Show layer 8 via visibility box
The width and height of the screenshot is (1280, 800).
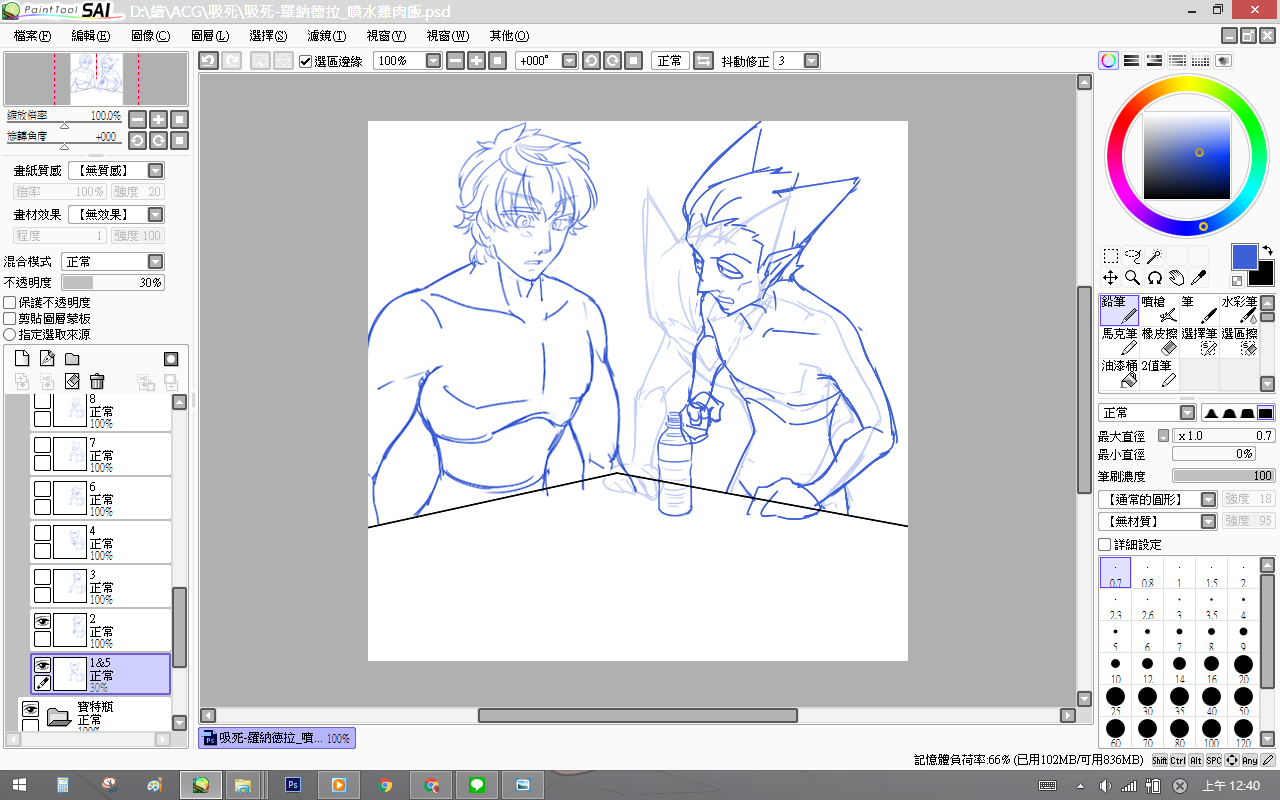tap(42, 401)
